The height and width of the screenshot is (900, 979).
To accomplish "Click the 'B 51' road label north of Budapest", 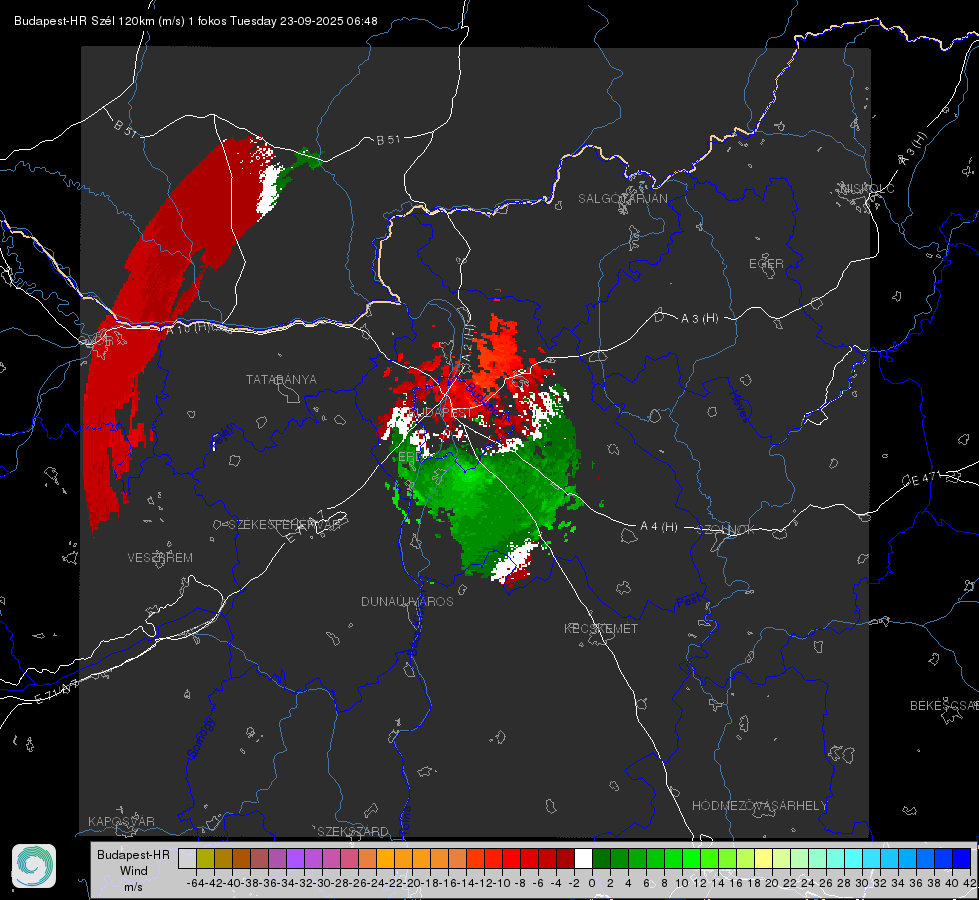I will pyautogui.click(x=388, y=140).
